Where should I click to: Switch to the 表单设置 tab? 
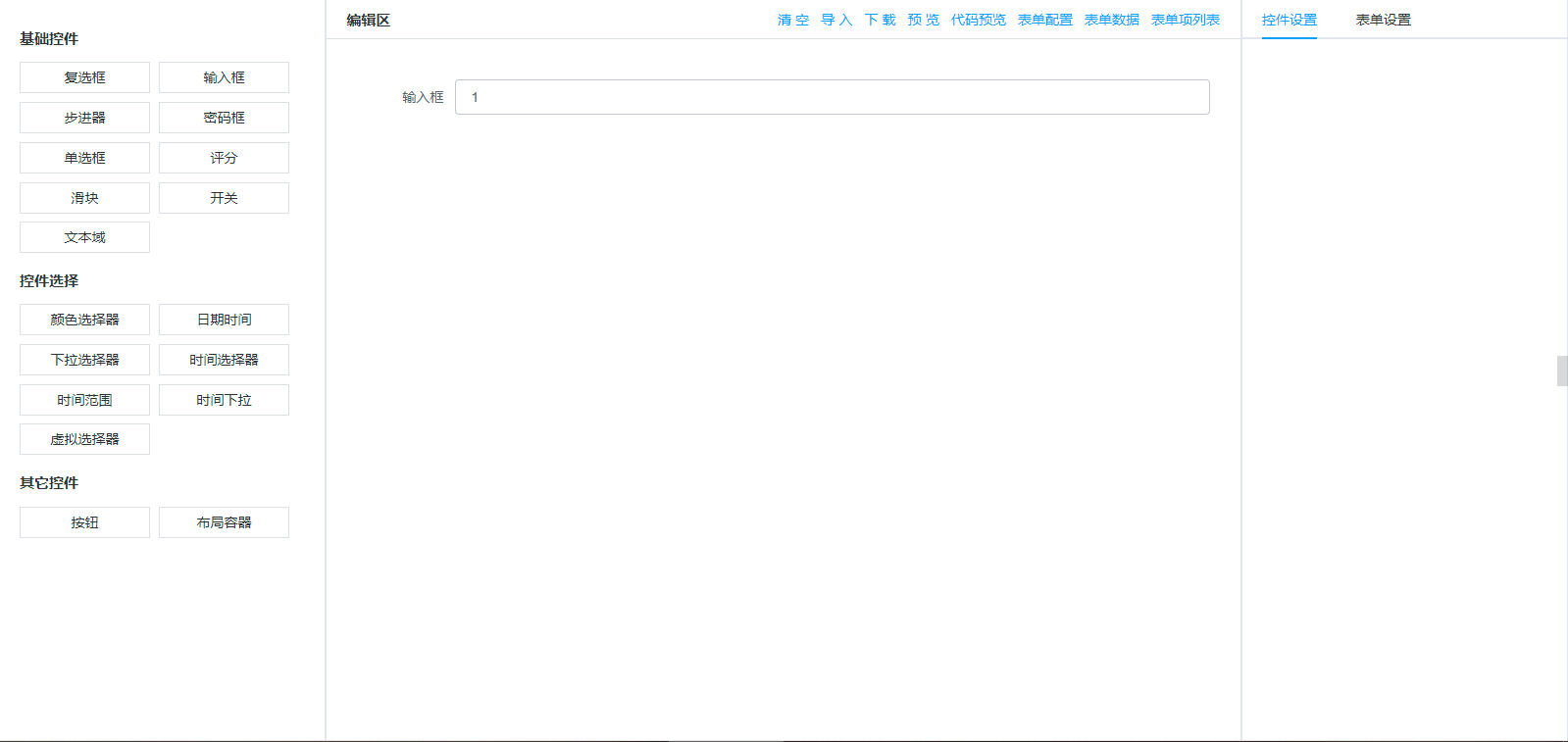1383,20
